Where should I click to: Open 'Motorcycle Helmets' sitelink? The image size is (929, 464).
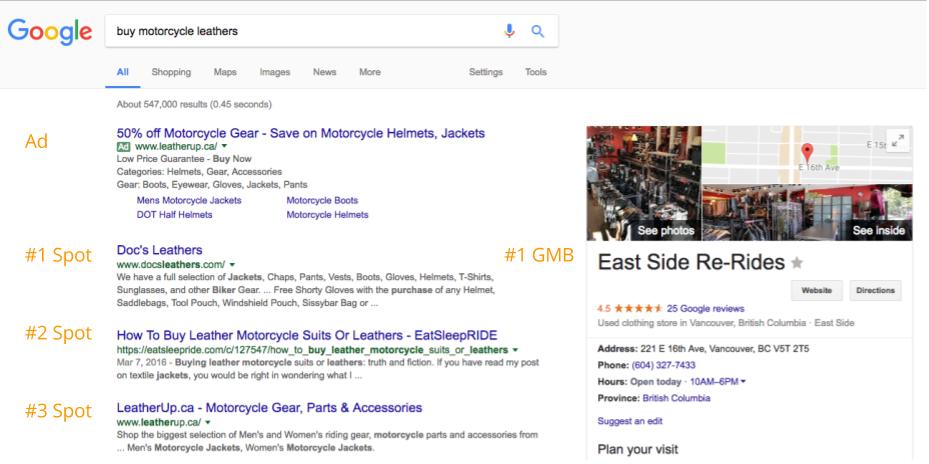tap(328, 215)
